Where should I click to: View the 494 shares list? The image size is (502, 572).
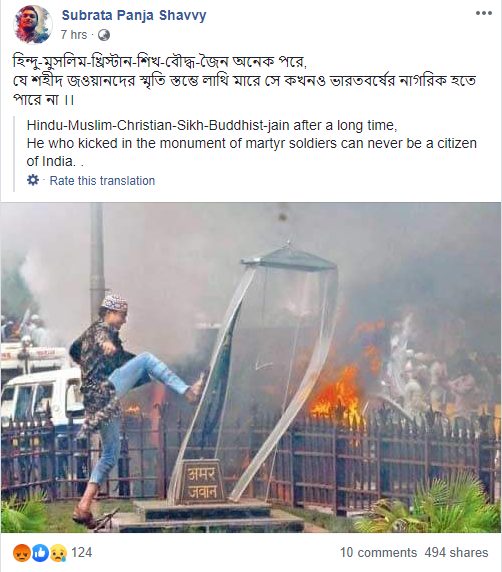pyautogui.click(x=456, y=553)
